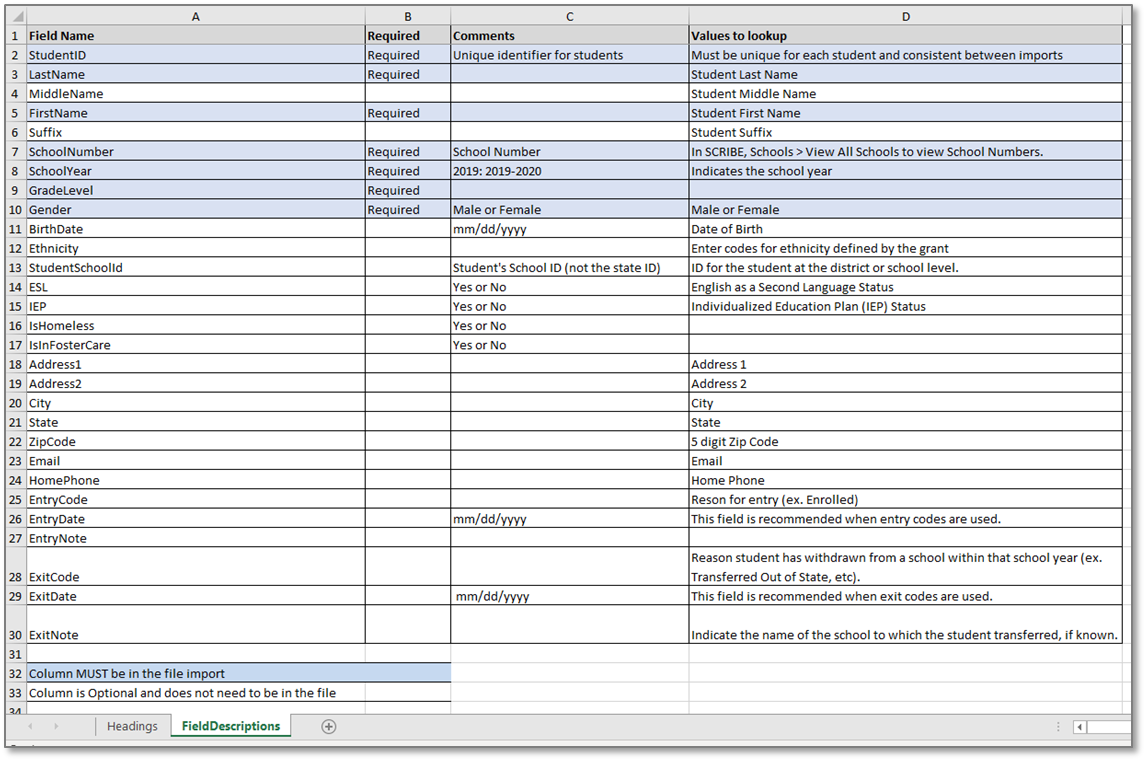Select row 1 header
Screen dimensions: 1146x761
pyautogui.click(x=16, y=35)
